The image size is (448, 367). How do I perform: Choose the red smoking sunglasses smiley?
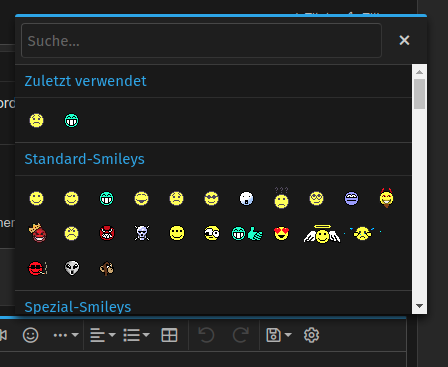38,268
